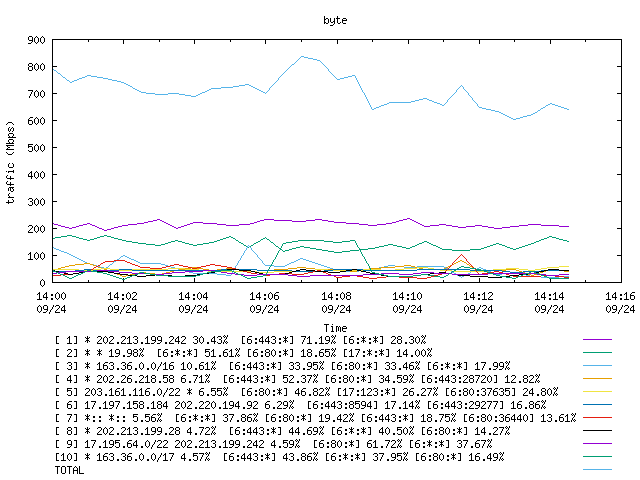Viewport: 640px width, 480px height.
Task: Select legend entry [ 2] * * 19.98%
Action: pyautogui.click(x=243, y=353)
